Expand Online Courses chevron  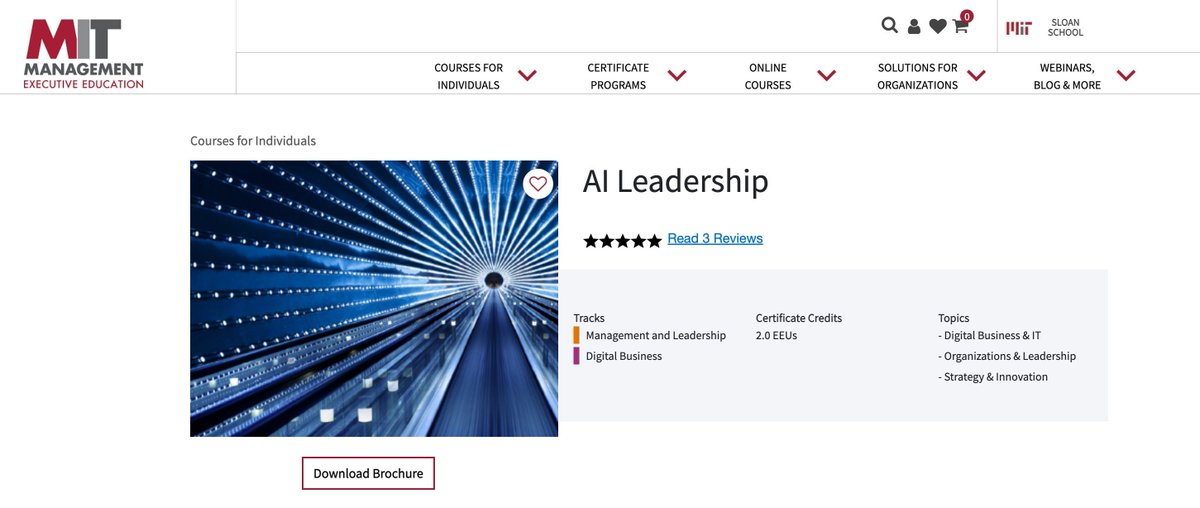(826, 75)
